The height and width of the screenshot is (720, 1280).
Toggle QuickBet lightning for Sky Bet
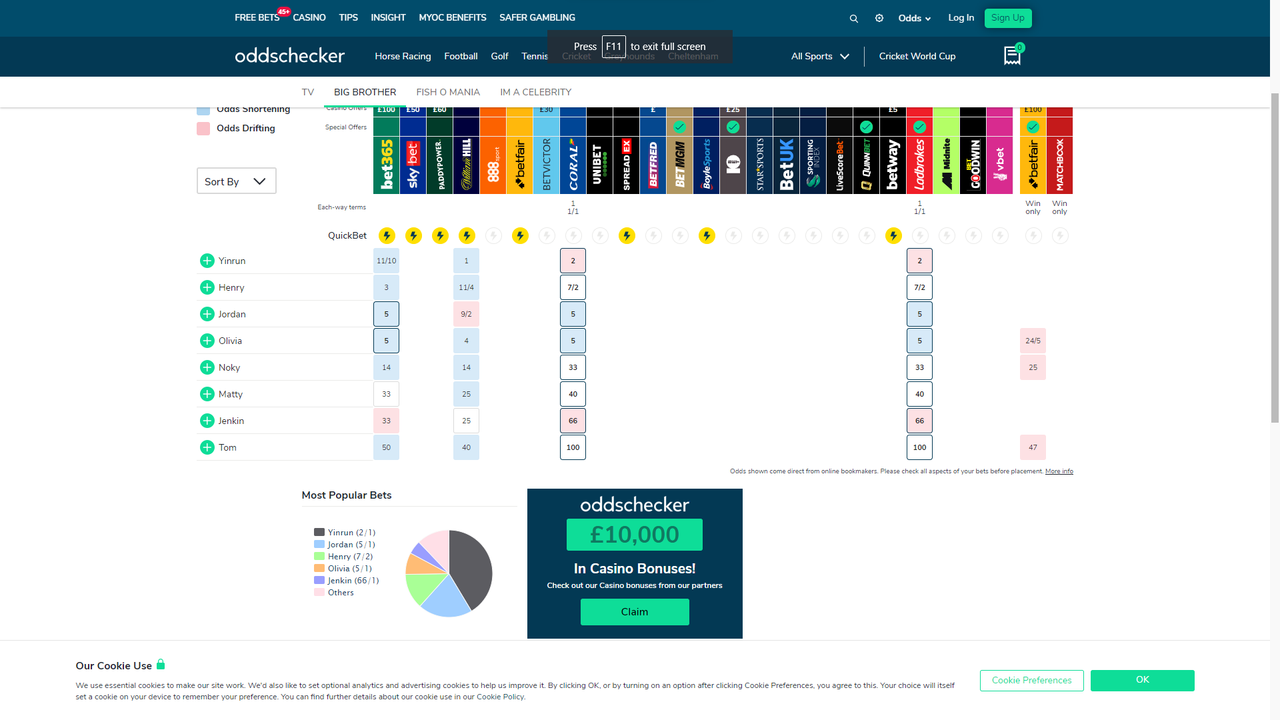point(413,236)
